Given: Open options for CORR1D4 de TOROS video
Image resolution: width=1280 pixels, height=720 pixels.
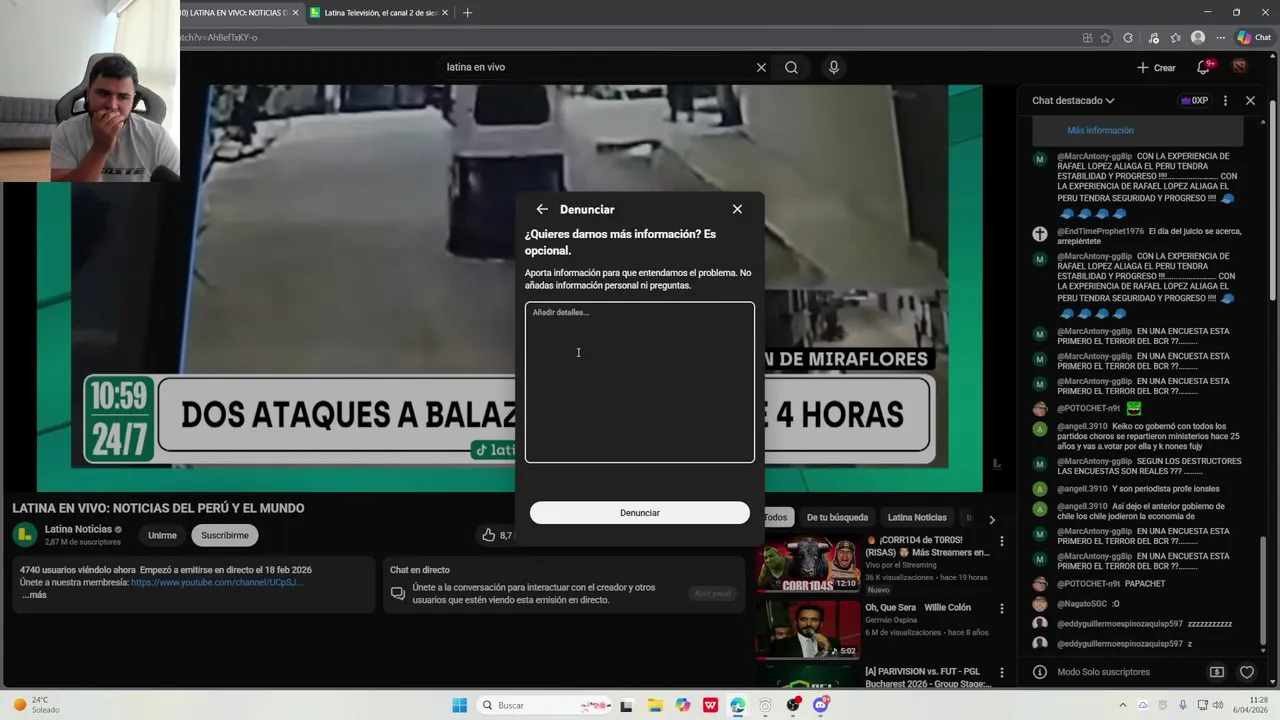Looking at the screenshot, I should (1001, 541).
